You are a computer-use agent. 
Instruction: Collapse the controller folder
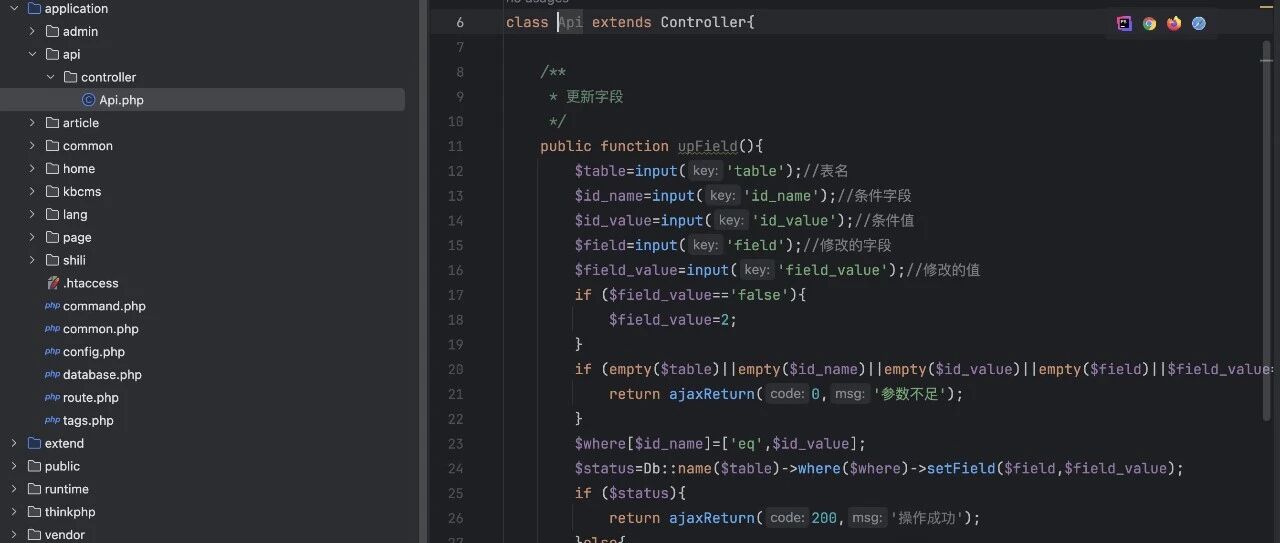point(50,77)
